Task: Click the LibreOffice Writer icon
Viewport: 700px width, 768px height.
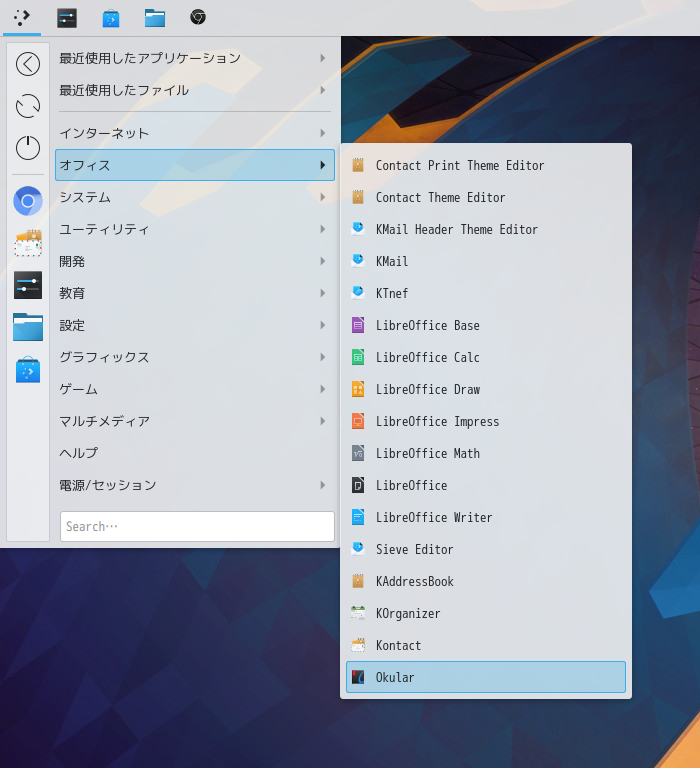Action: [358, 517]
